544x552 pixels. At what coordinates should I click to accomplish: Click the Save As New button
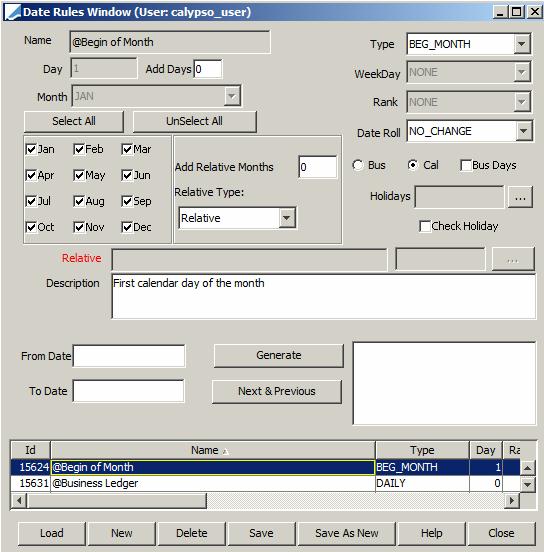(x=346, y=533)
